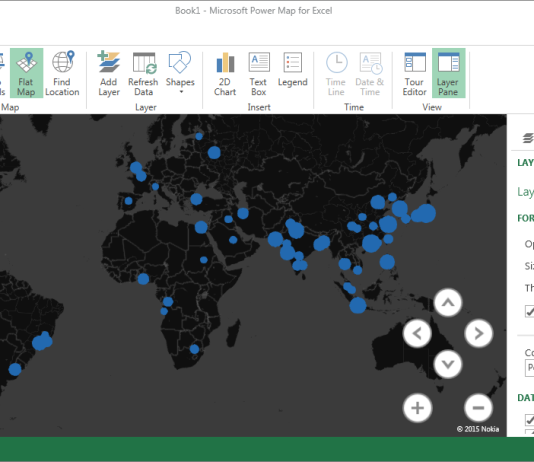Open the Shapes dropdown
This screenshot has width=534, height=462.
[180, 73]
